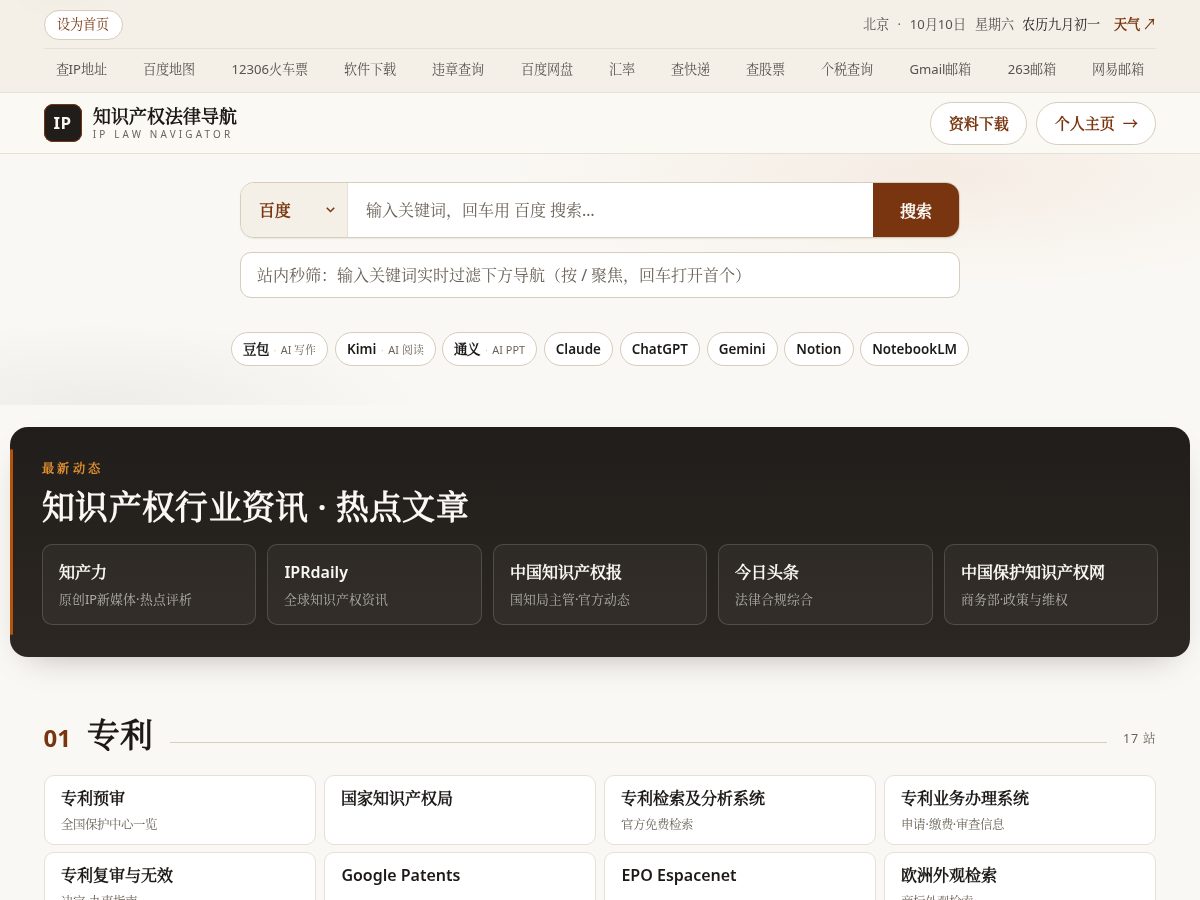Open 专利复审与无效 card
This screenshot has width=1200, height=900.
click(x=180, y=876)
